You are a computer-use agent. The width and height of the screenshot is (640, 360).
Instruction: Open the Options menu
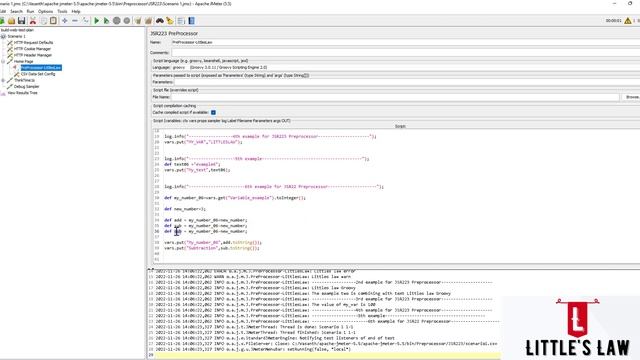45,11
